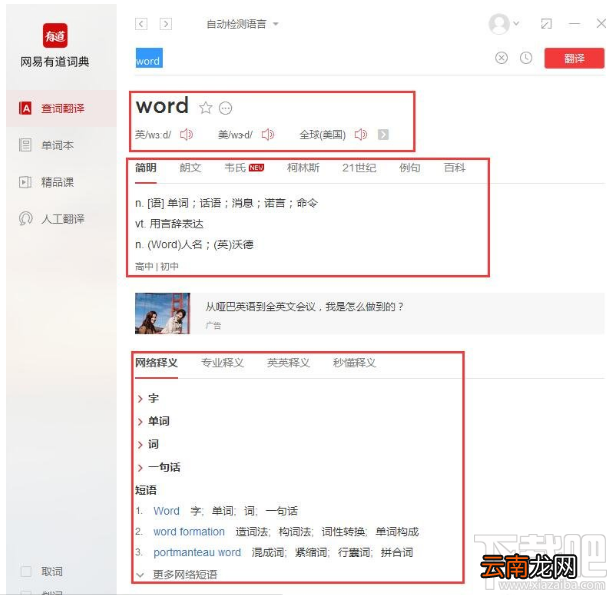The height and width of the screenshot is (595, 614).
Task: Toggle the 取词 checkbox
Action: click(26, 571)
